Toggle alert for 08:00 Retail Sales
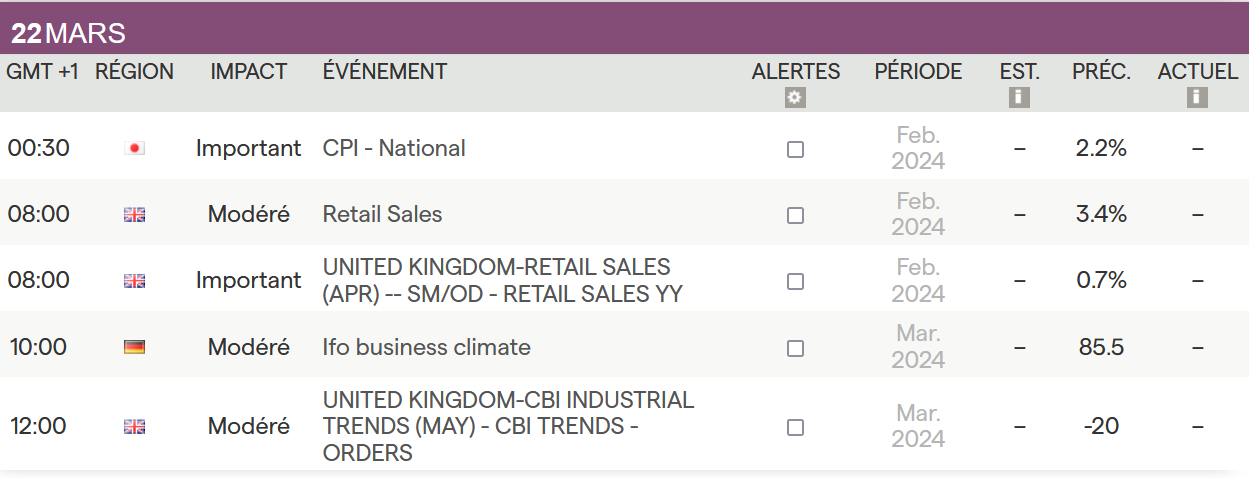 coord(795,215)
